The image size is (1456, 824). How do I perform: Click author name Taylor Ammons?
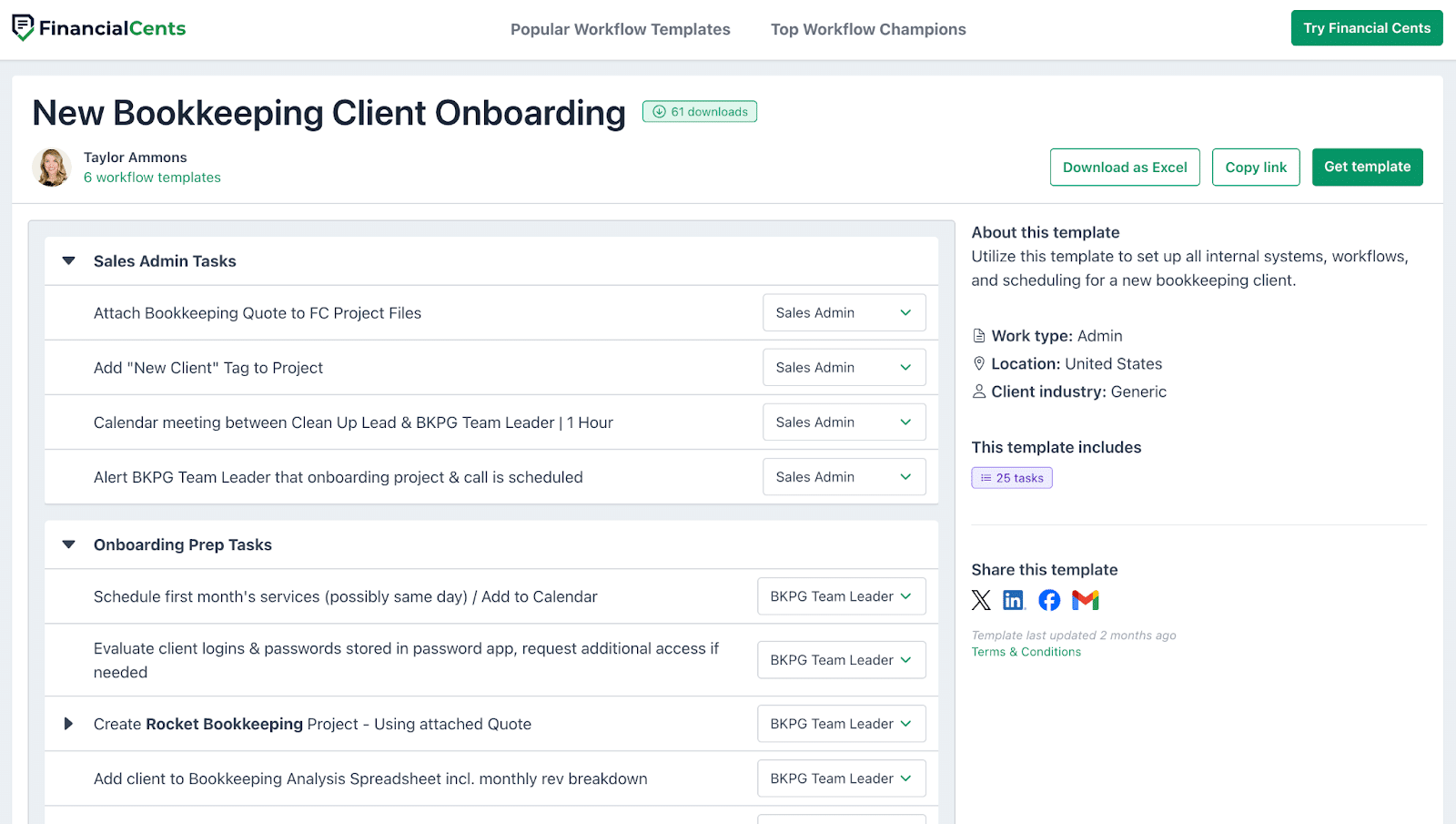pos(136,158)
